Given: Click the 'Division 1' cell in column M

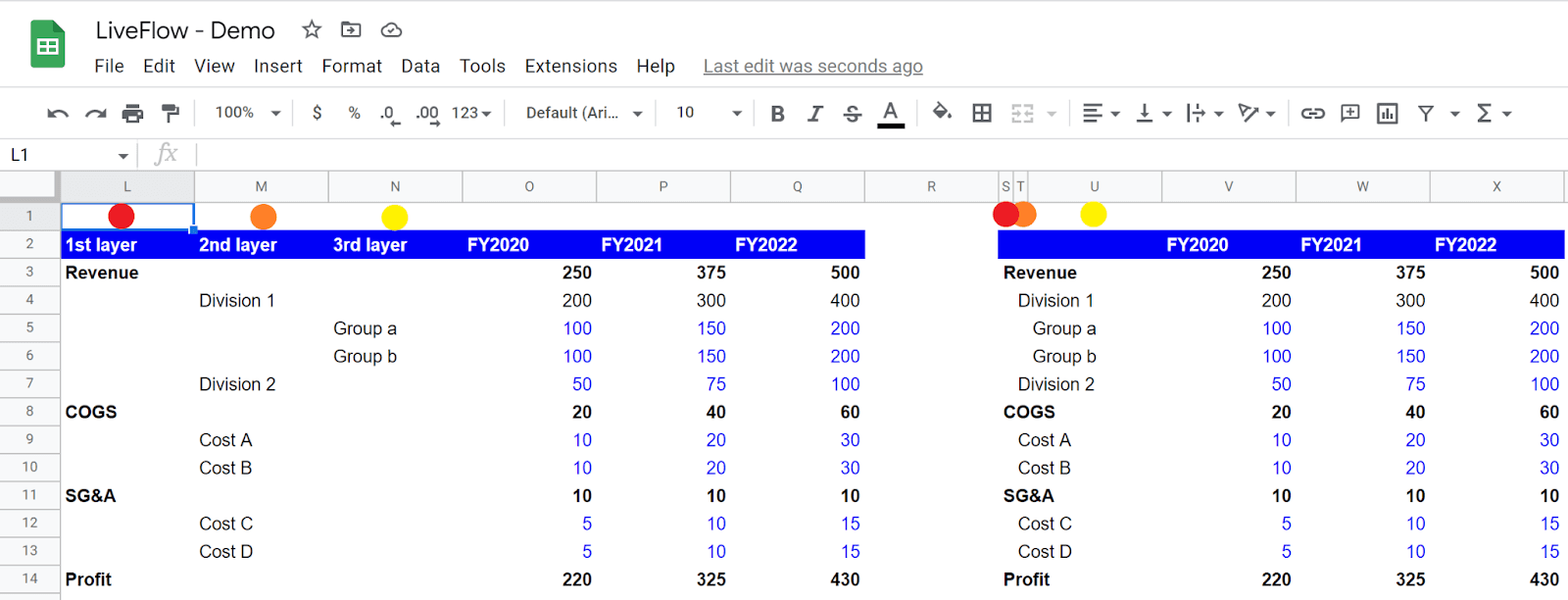Looking at the screenshot, I should (x=262, y=300).
